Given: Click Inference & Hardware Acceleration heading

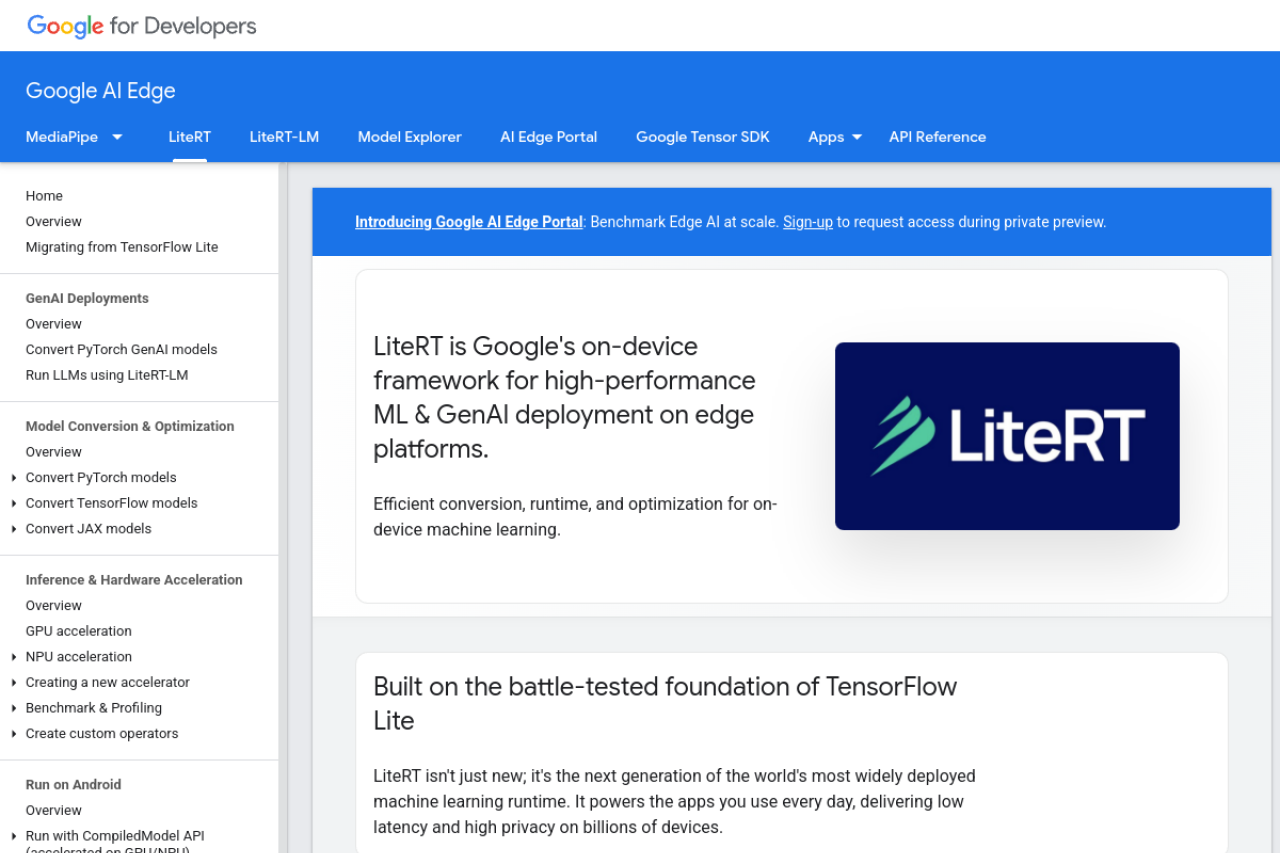Looking at the screenshot, I should [134, 579].
